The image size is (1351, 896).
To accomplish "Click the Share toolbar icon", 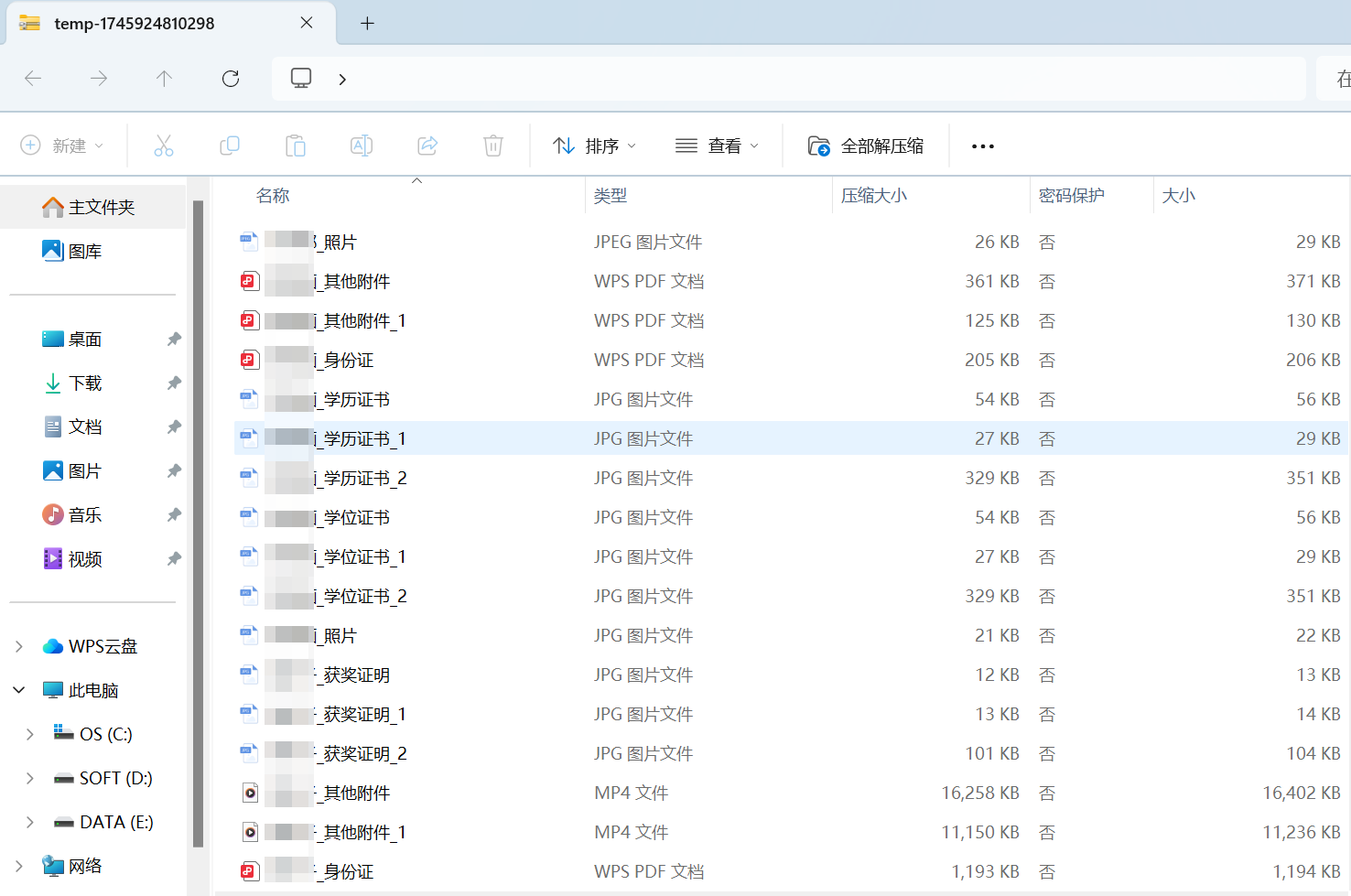I will 427,146.
